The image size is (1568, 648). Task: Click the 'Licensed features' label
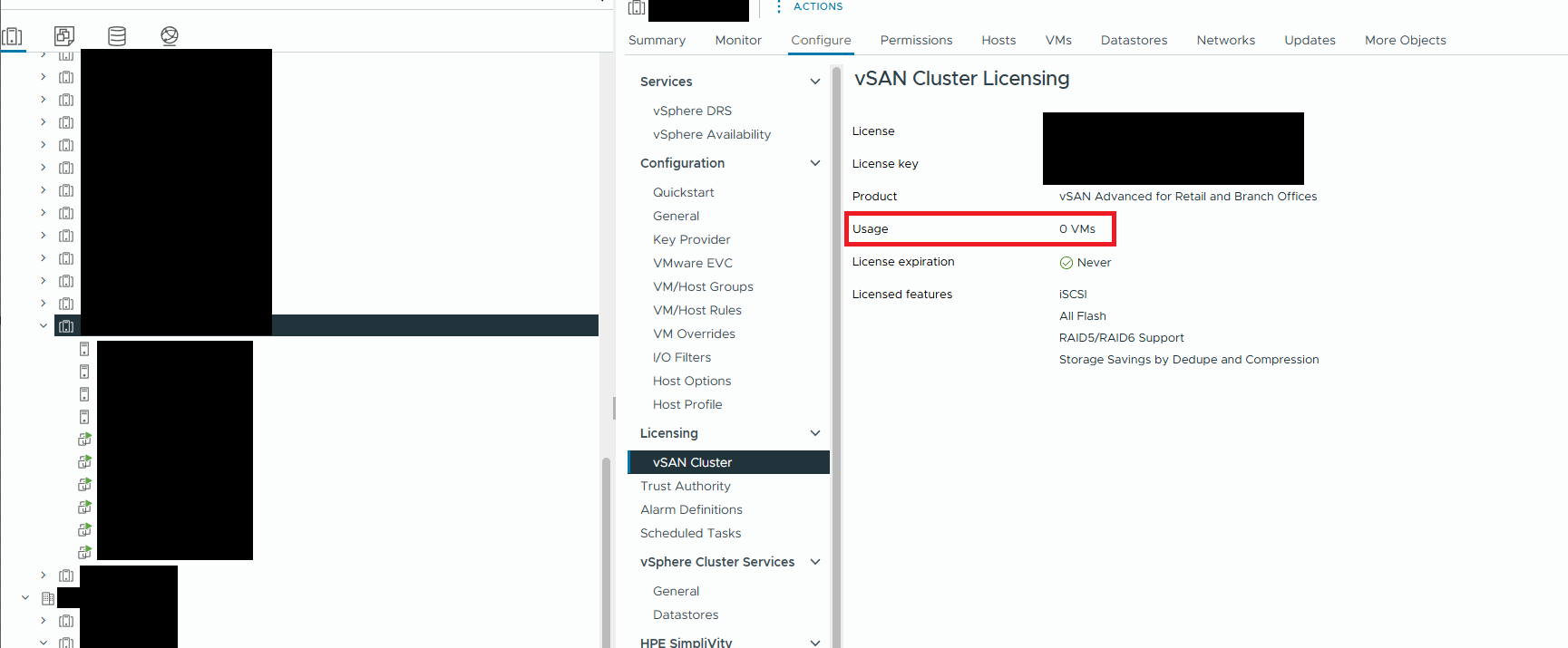(902, 295)
